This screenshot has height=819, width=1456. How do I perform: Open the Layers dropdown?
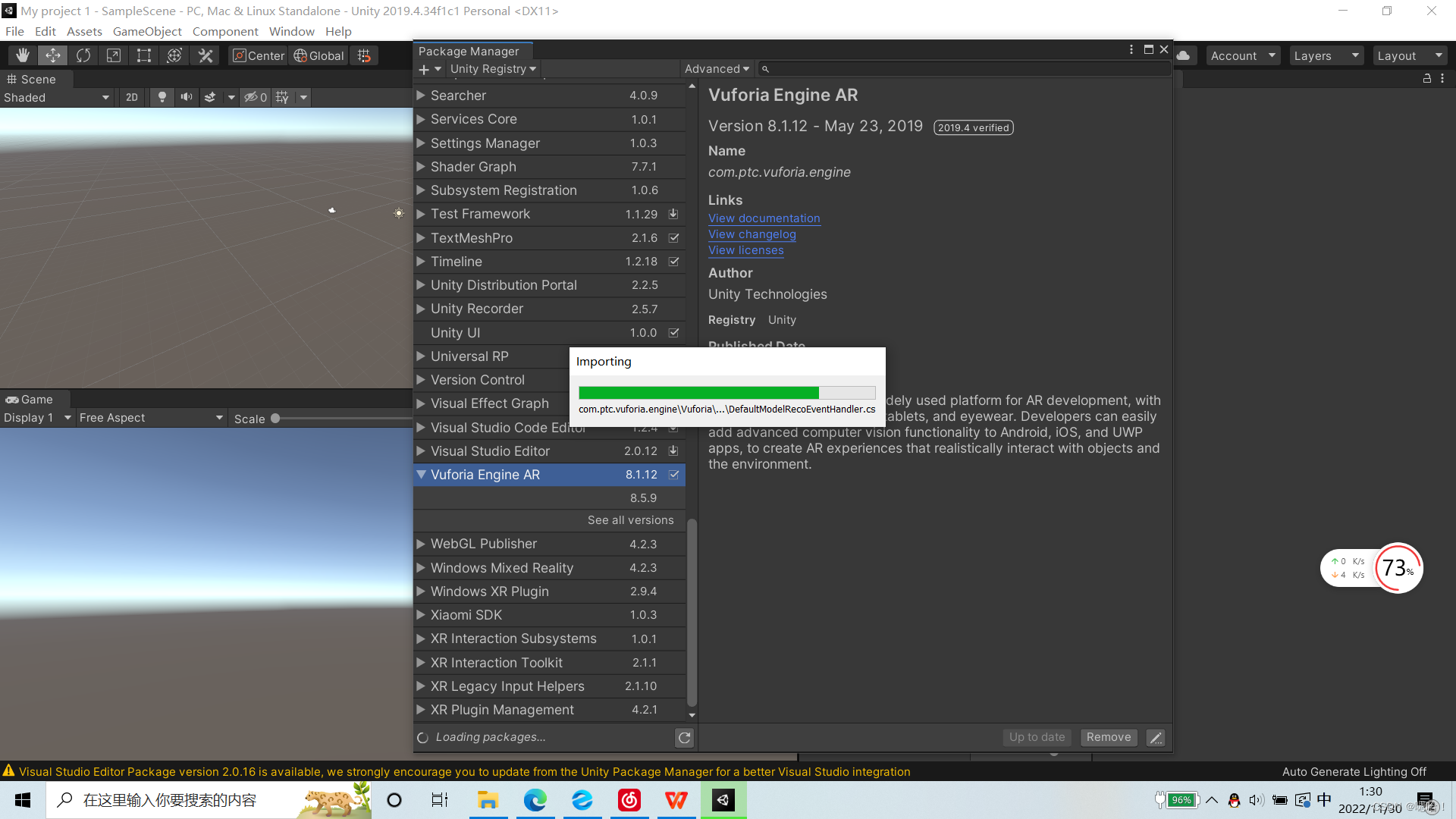point(1326,55)
